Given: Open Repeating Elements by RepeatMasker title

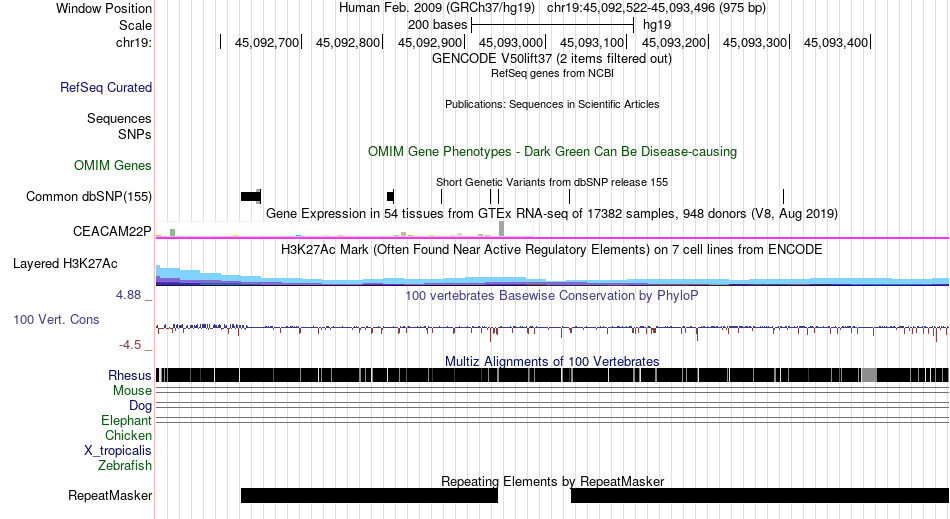Looking at the screenshot, I should [552, 481].
